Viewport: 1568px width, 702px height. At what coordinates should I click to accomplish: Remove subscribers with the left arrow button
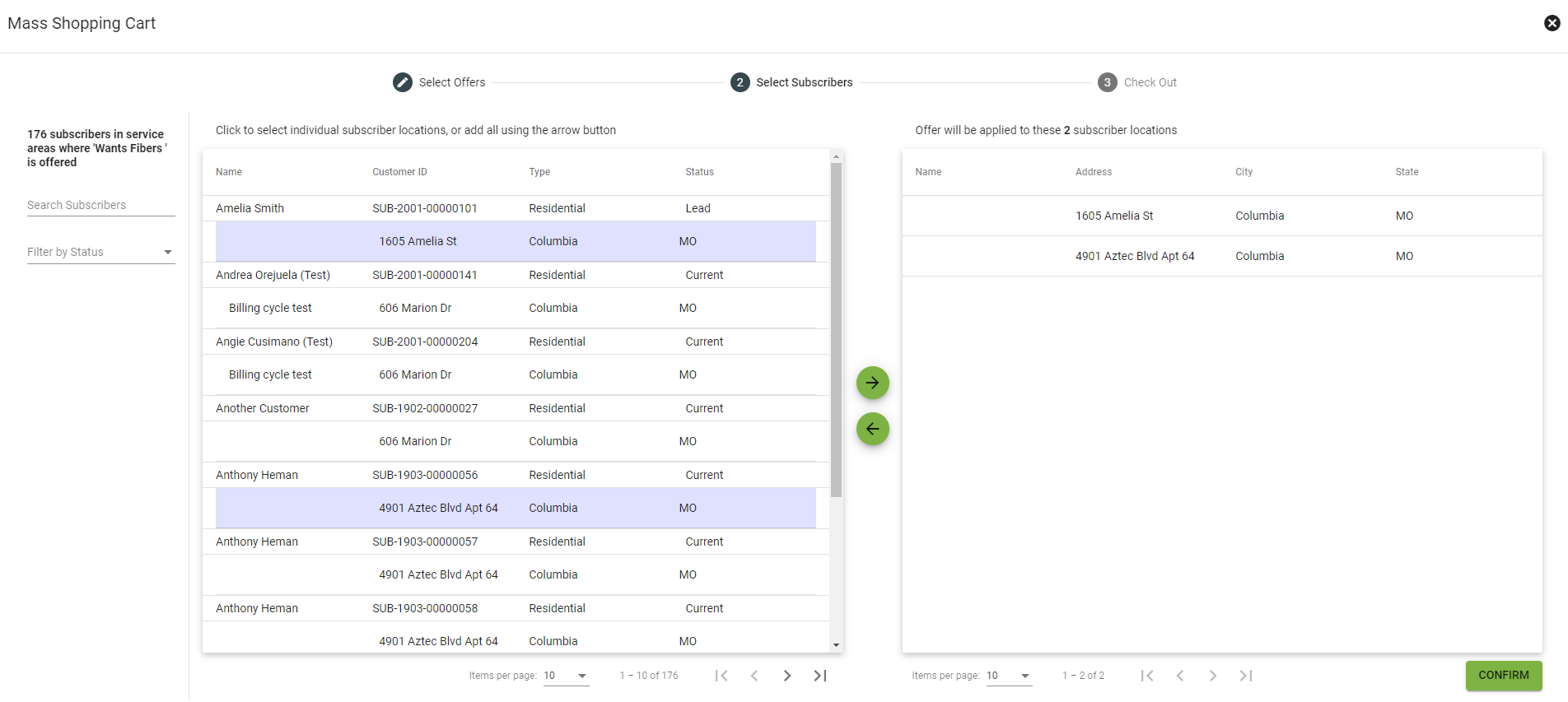873,429
